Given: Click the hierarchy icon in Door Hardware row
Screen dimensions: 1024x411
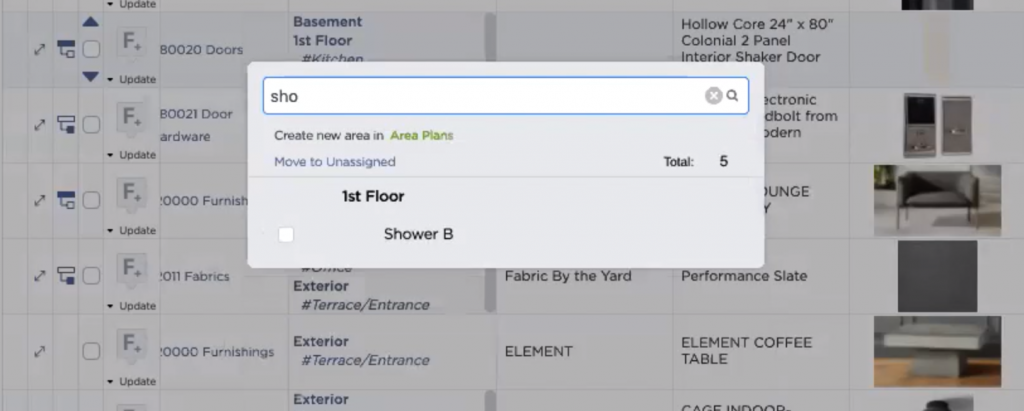Looking at the screenshot, I should pos(68,124).
